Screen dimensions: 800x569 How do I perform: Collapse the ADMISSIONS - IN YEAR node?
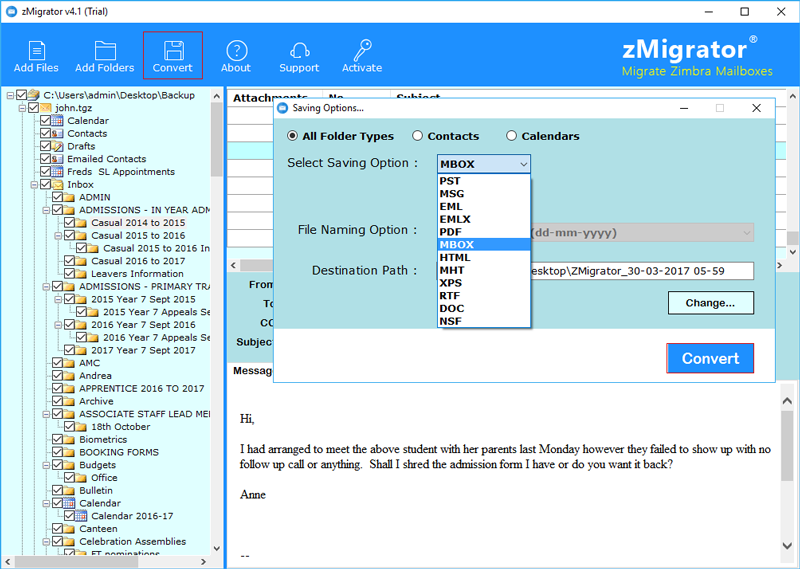(x=46, y=210)
